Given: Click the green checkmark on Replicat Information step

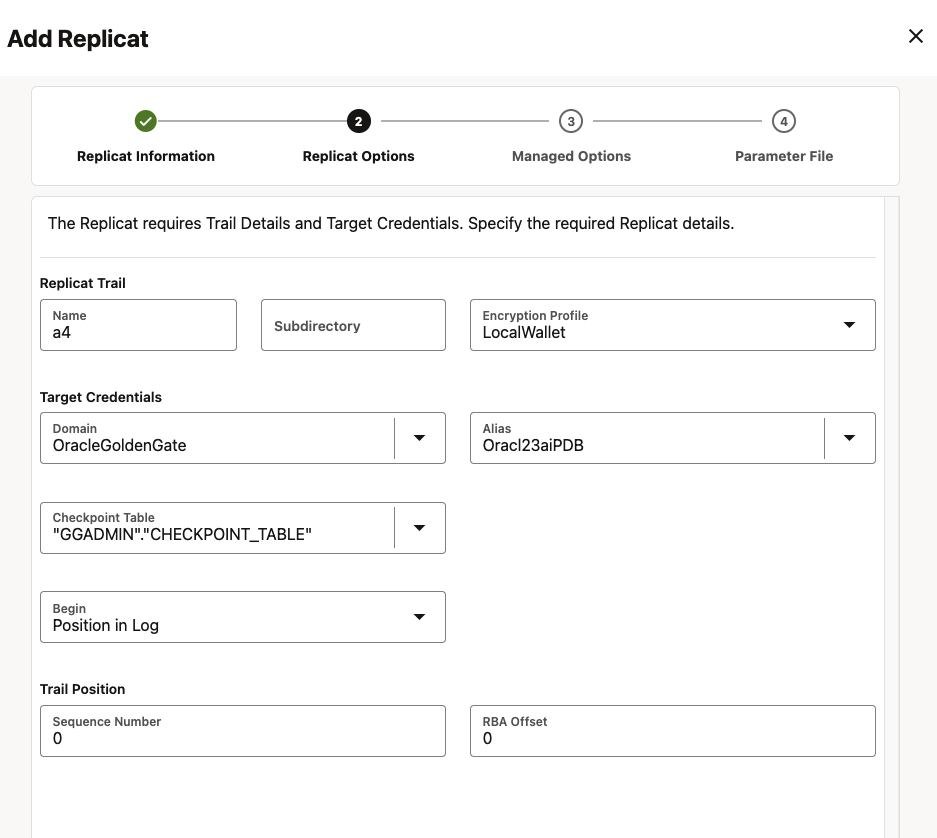Looking at the screenshot, I should pos(146,121).
